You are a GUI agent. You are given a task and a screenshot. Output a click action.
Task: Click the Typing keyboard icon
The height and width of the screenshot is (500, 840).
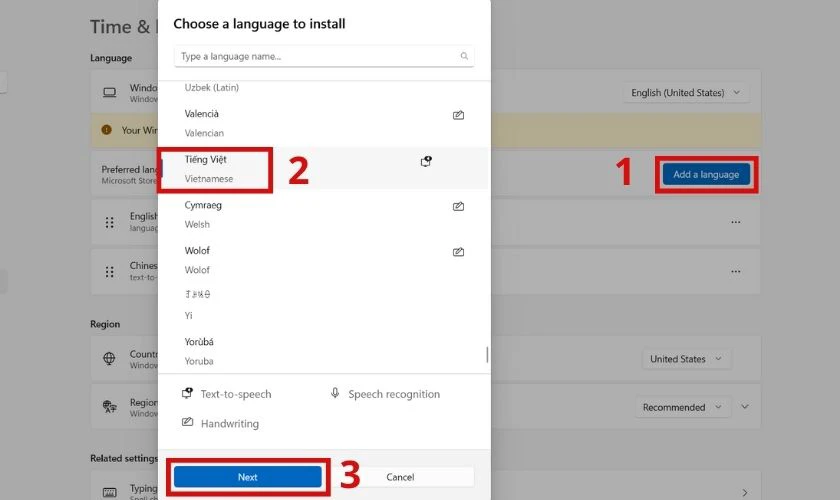coord(109,492)
